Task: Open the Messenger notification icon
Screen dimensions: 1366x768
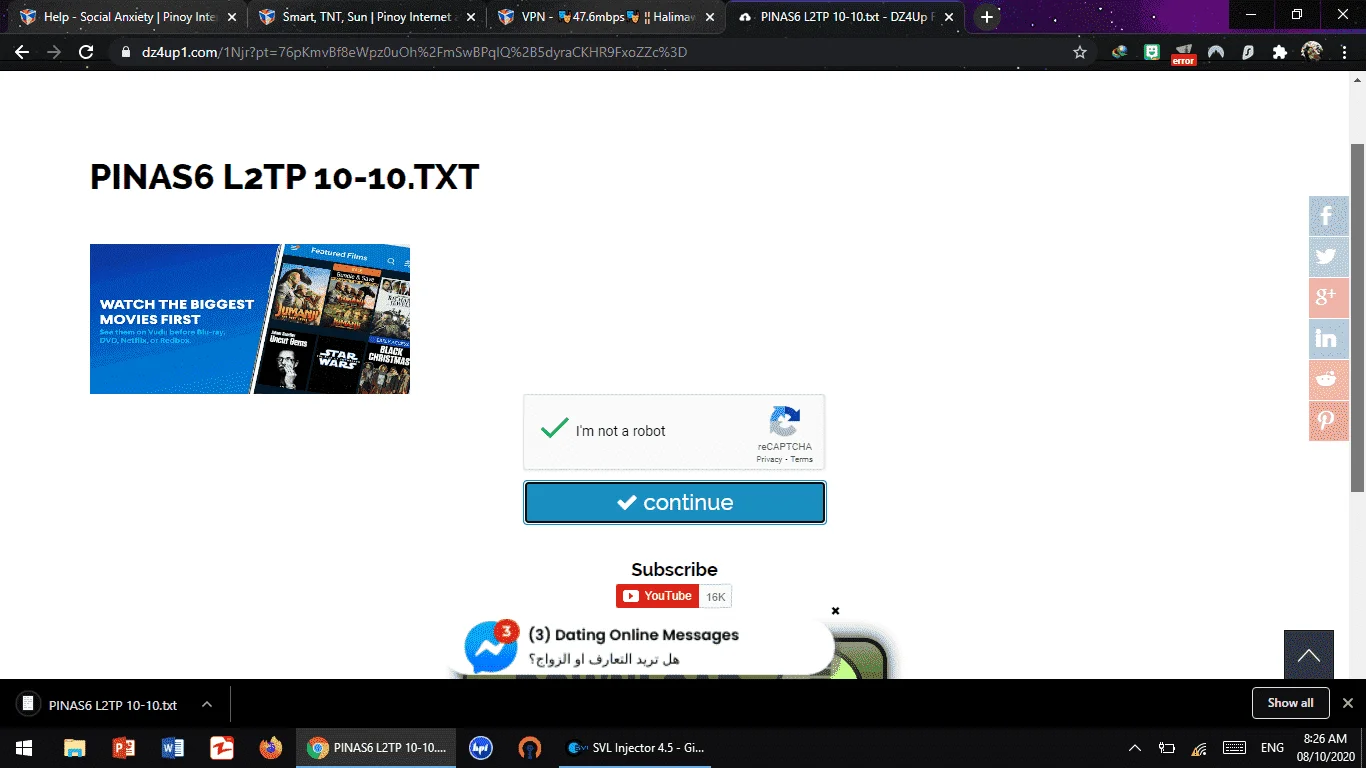Action: 491,646
